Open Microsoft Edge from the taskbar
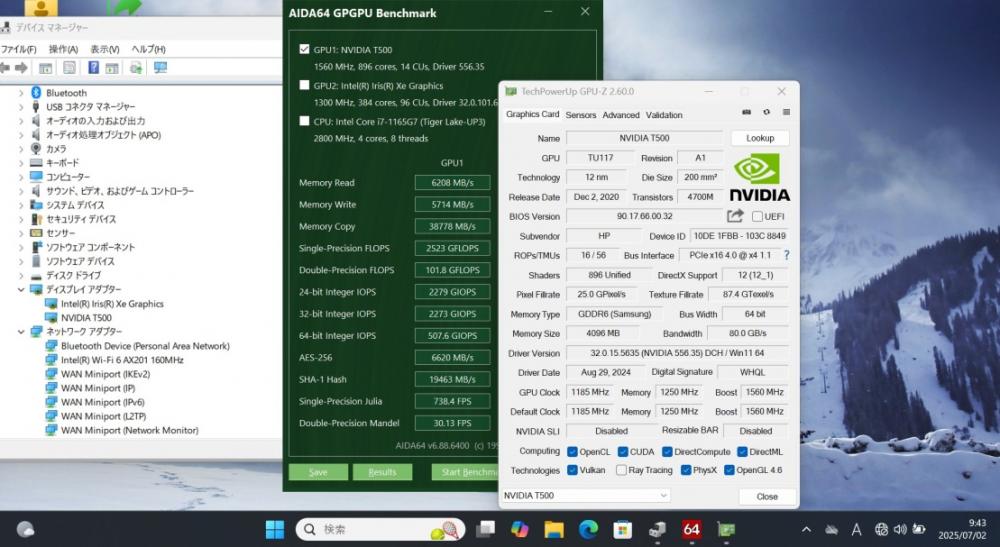1000x547 pixels. (x=588, y=529)
